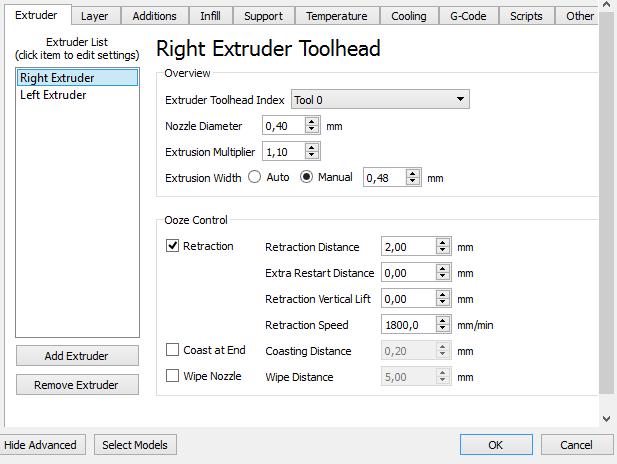Image resolution: width=617 pixels, height=464 pixels.
Task: Click the Add Extruder button
Action: coord(77,356)
